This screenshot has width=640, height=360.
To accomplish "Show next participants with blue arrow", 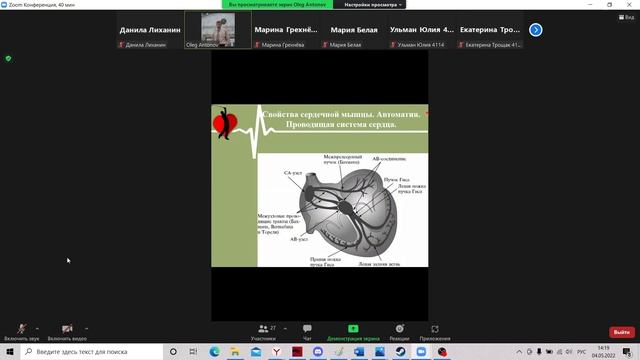I will pos(536,30).
